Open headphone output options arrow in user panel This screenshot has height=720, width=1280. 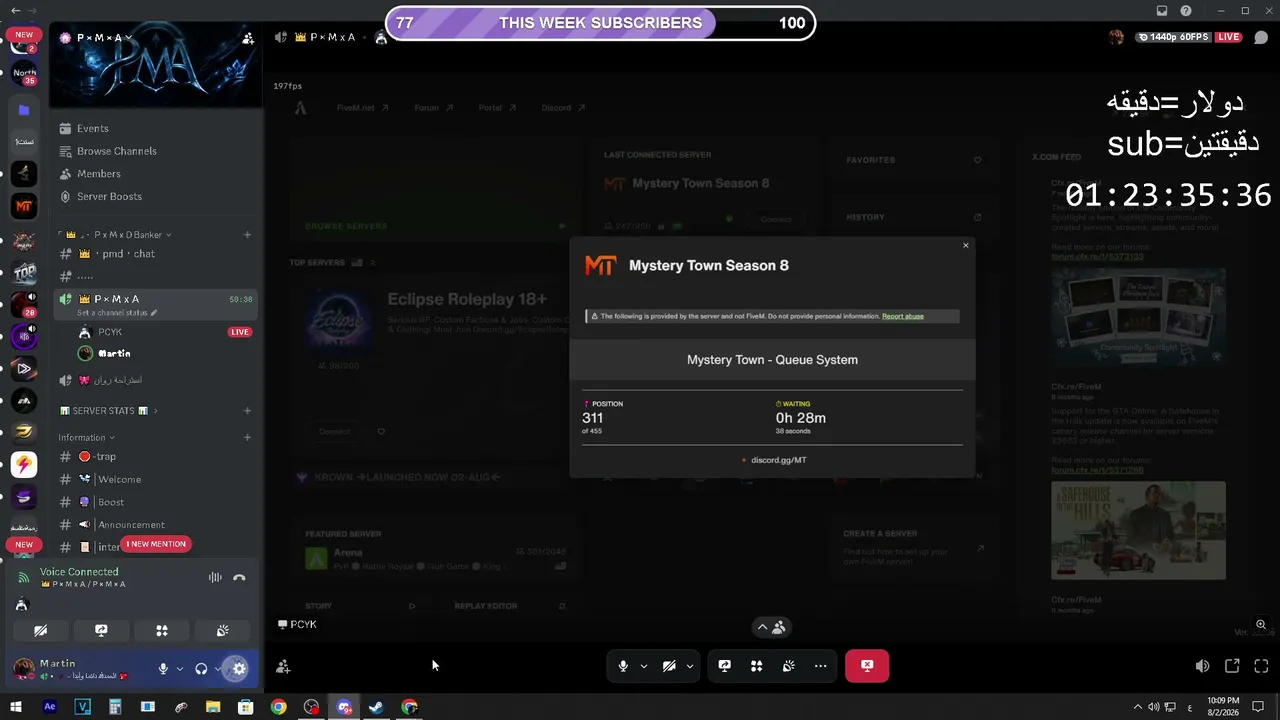coord(218,668)
